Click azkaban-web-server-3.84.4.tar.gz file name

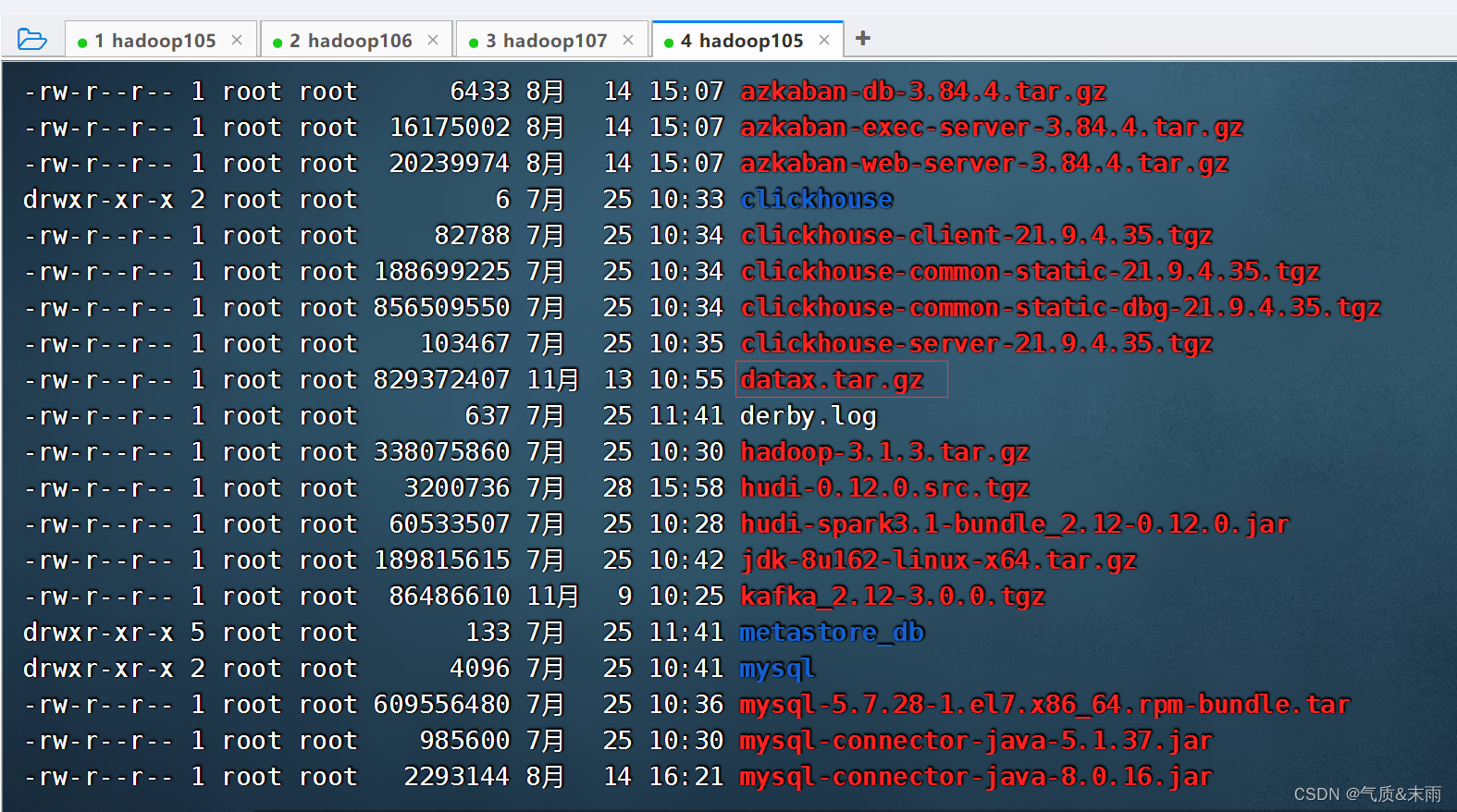(984, 164)
